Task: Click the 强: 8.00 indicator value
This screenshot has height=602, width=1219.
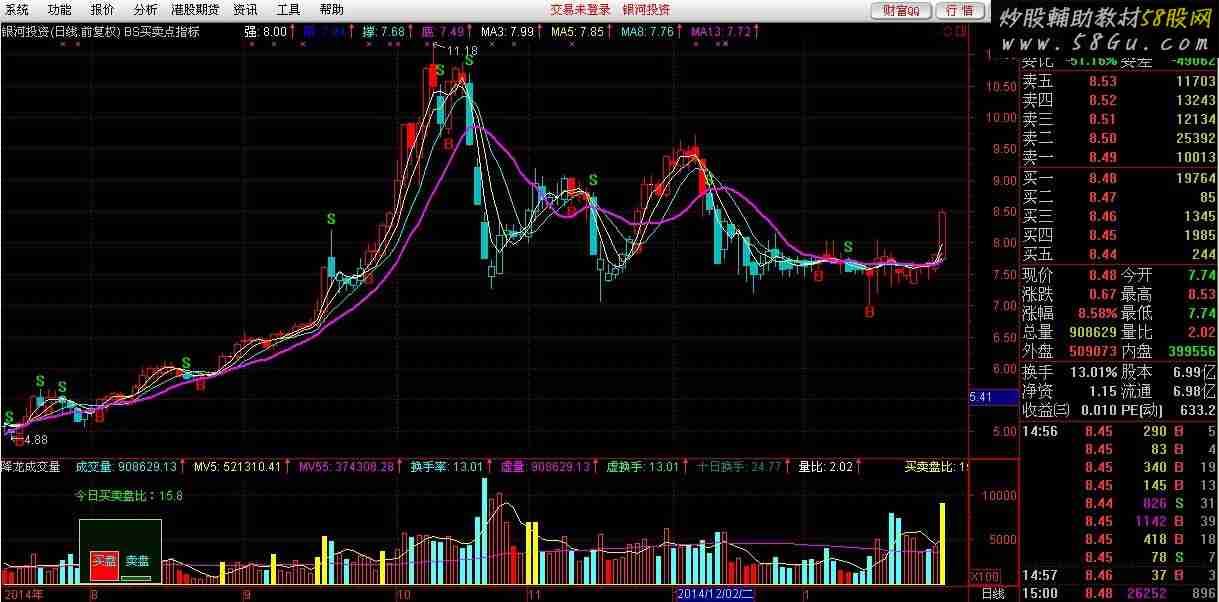Action: tap(265, 31)
